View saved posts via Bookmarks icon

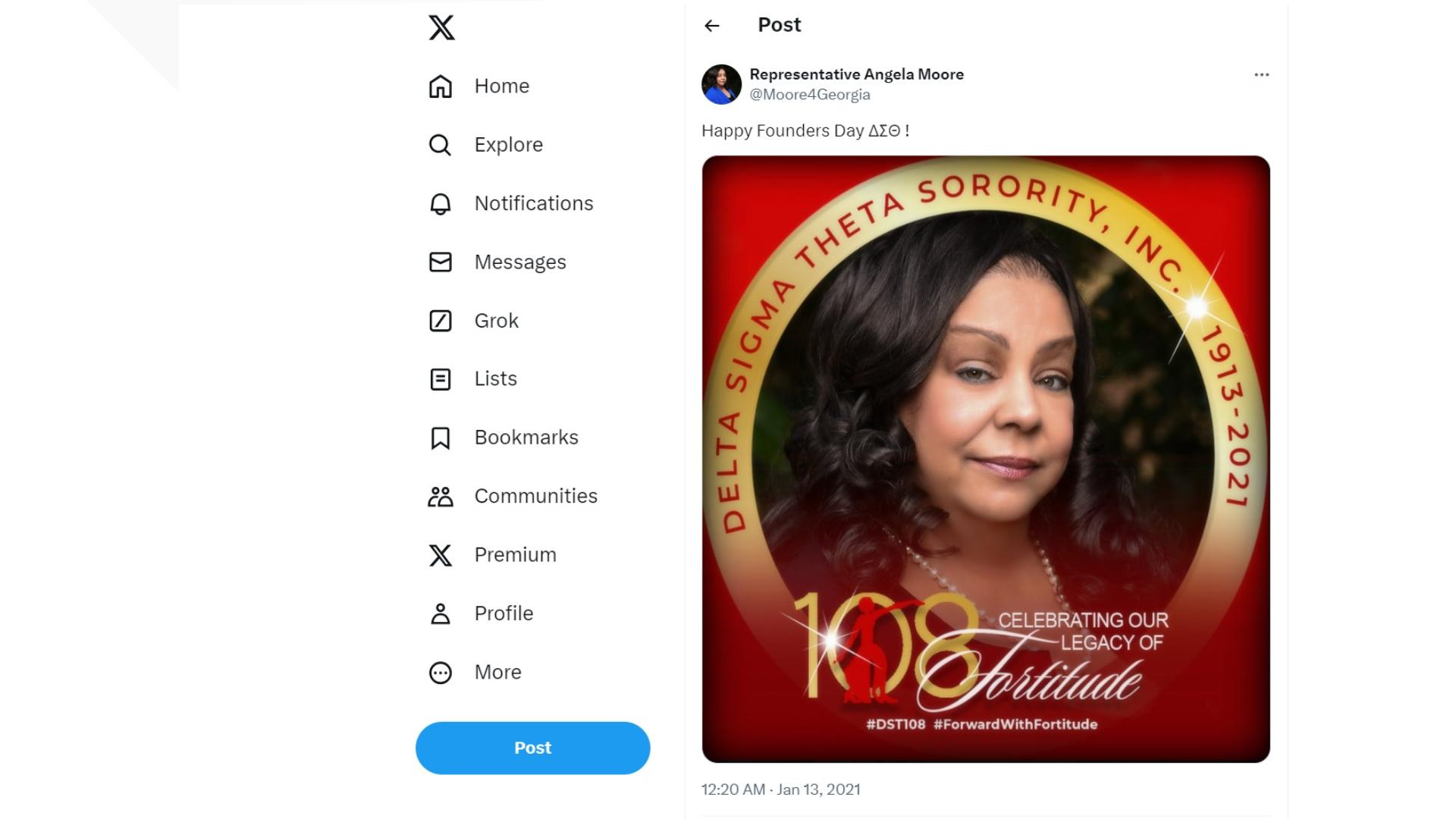pos(441,437)
